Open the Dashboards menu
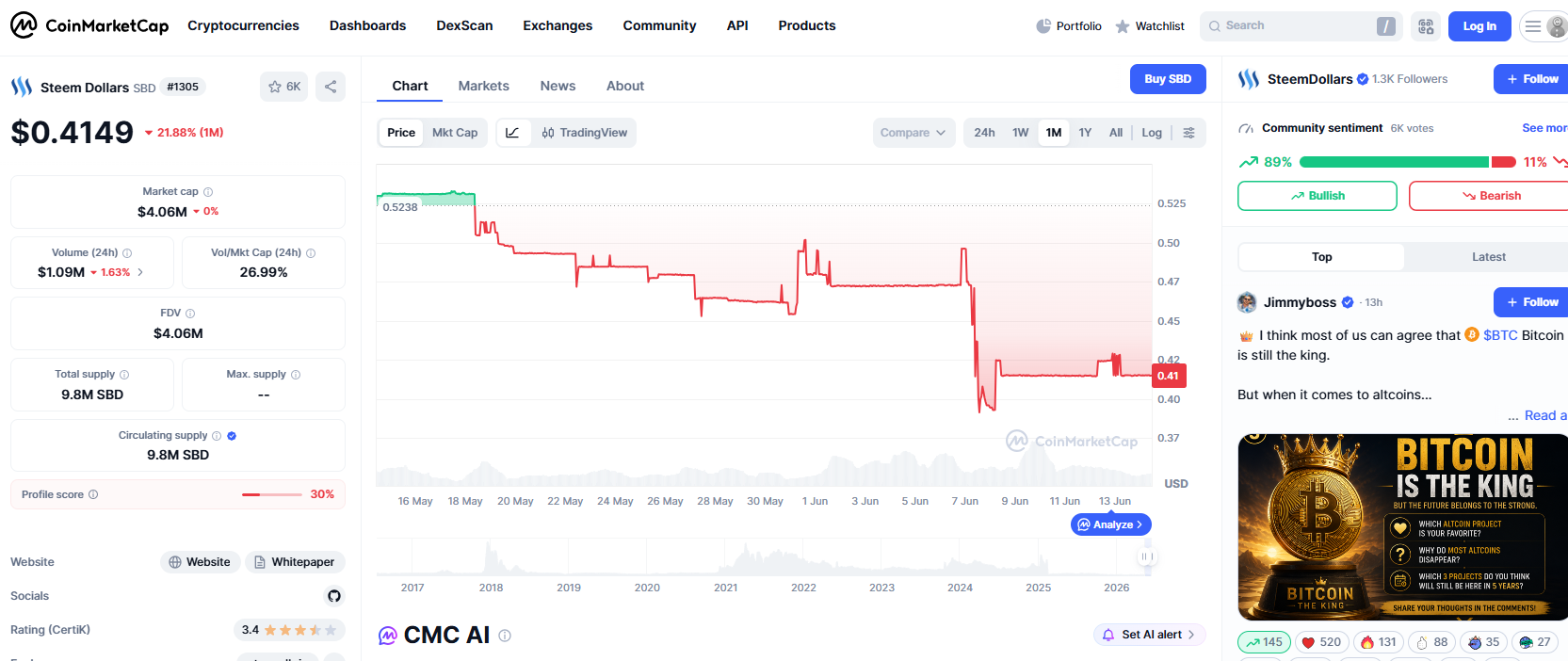This screenshot has width=1568, height=661. [367, 25]
